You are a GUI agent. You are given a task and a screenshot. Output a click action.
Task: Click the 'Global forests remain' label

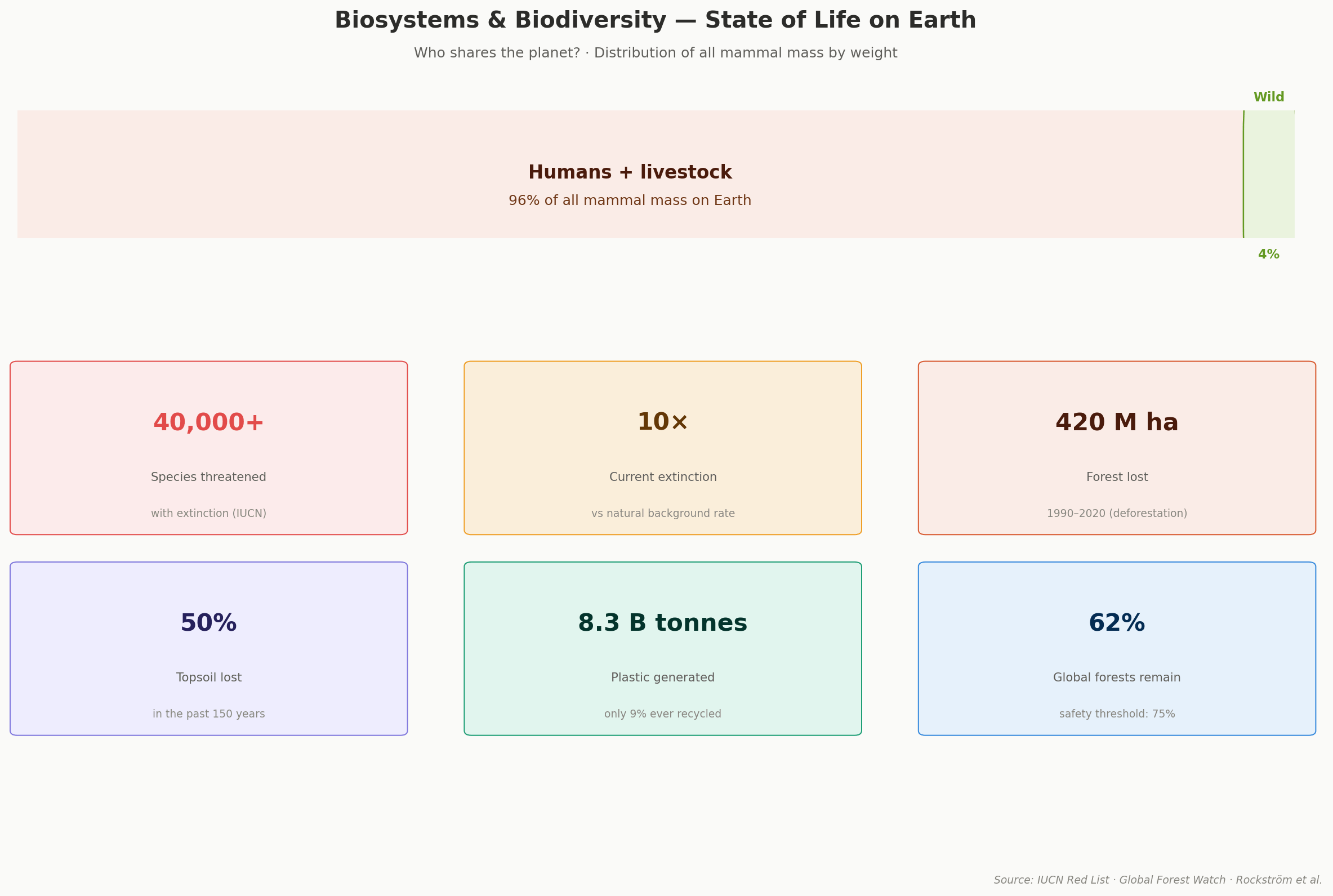pyautogui.click(x=1117, y=677)
